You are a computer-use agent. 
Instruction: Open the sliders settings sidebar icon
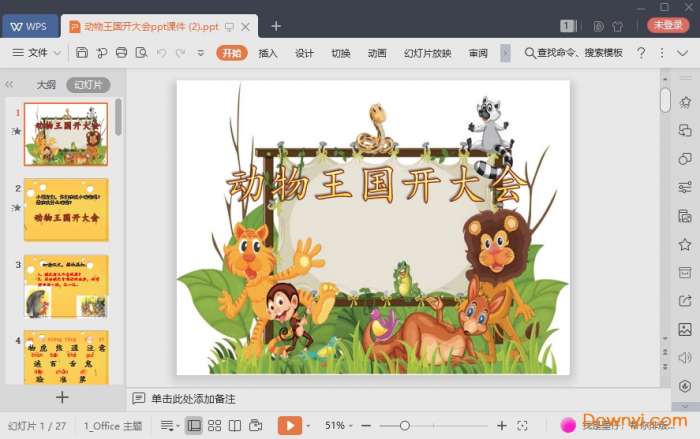tap(685, 187)
